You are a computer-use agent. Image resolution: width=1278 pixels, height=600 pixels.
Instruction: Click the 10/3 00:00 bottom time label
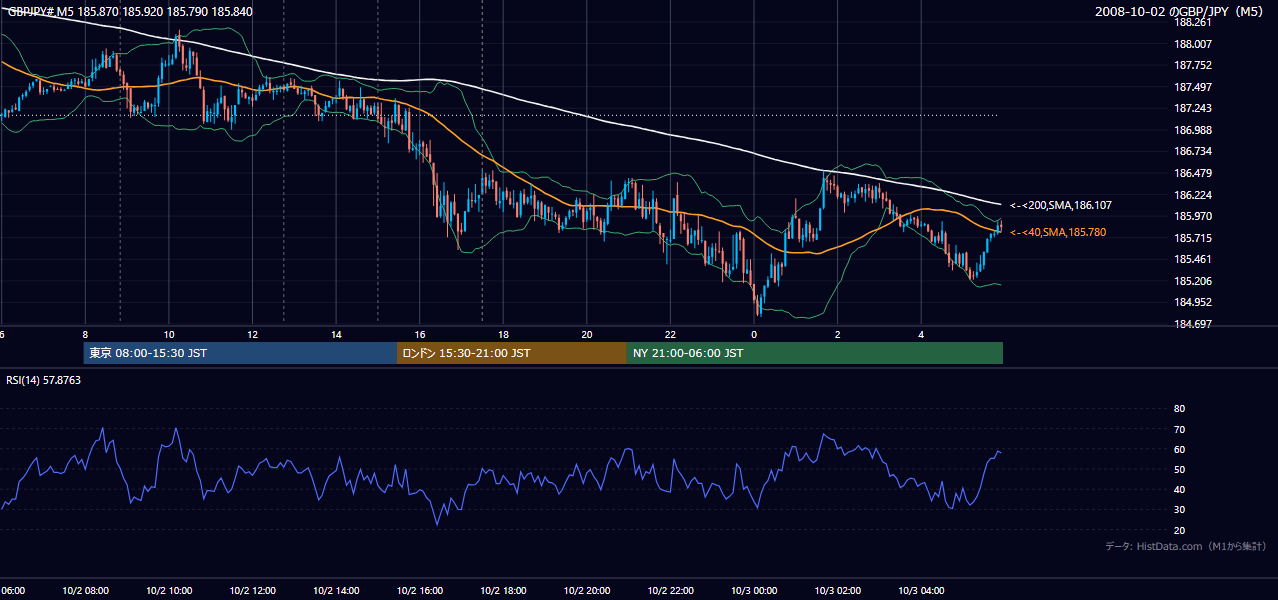pos(754,590)
